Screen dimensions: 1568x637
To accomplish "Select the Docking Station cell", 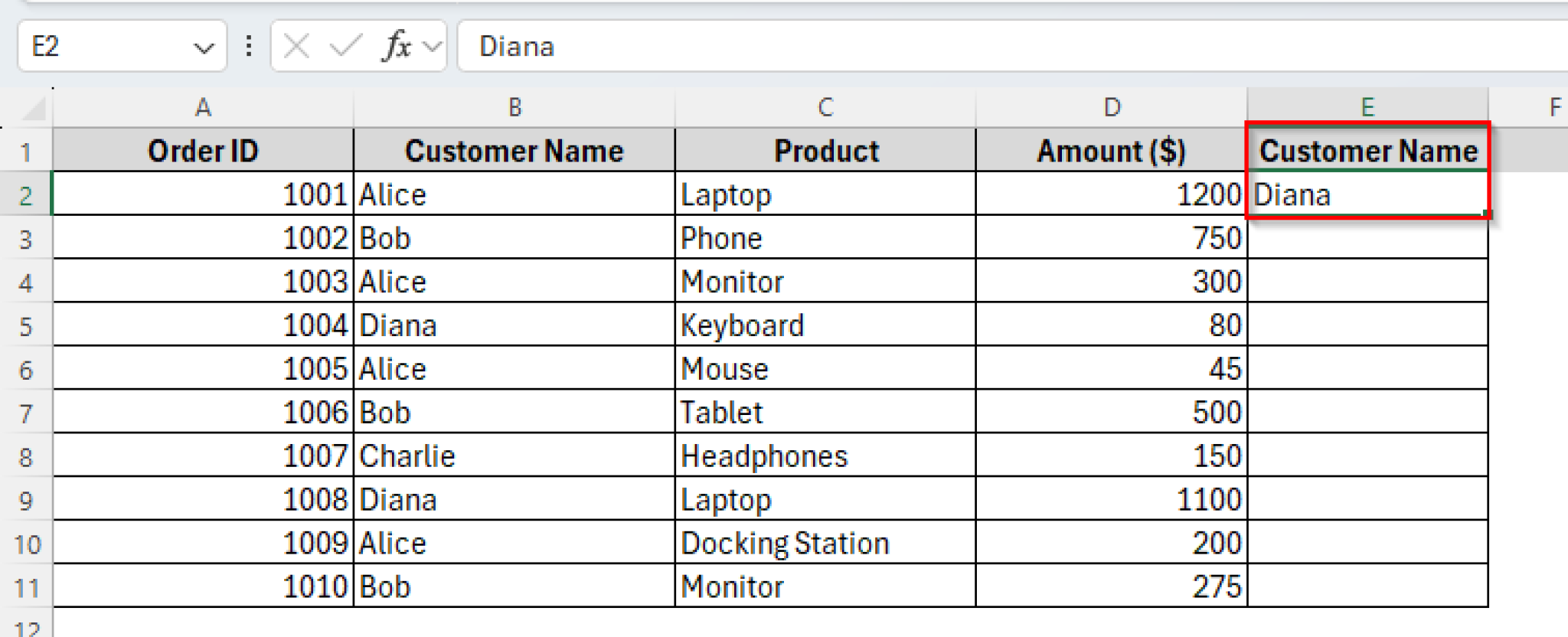I will coord(825,544).
